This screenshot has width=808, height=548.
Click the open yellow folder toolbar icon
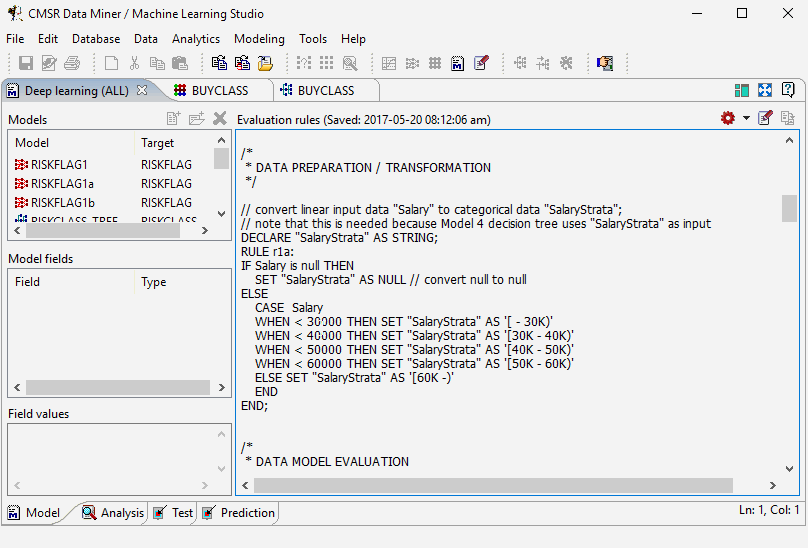[265, 63]
